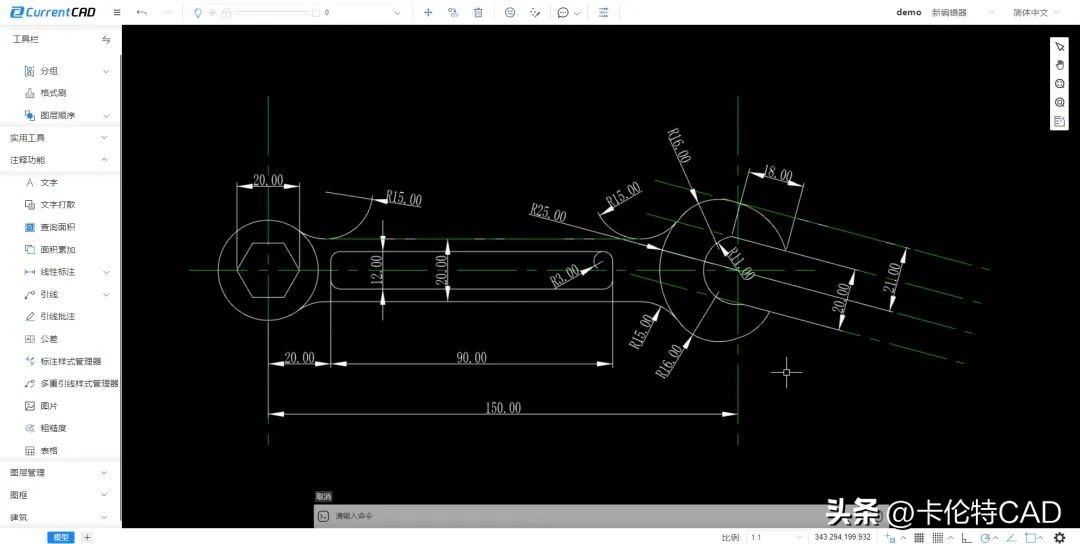The width and height of the screenshot is (1080, 544).
Task: Click the speech bubble comment icon
Action: [563, 12]
